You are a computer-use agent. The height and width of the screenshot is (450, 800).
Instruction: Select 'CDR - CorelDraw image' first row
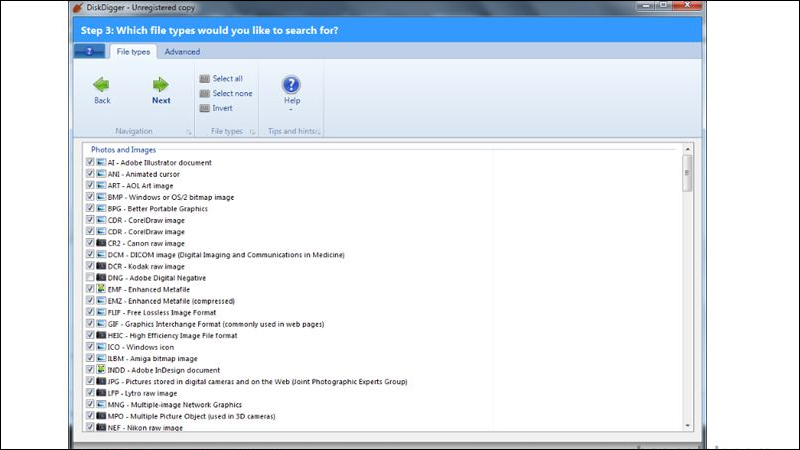pyautogui.click(x=146, y=220)
